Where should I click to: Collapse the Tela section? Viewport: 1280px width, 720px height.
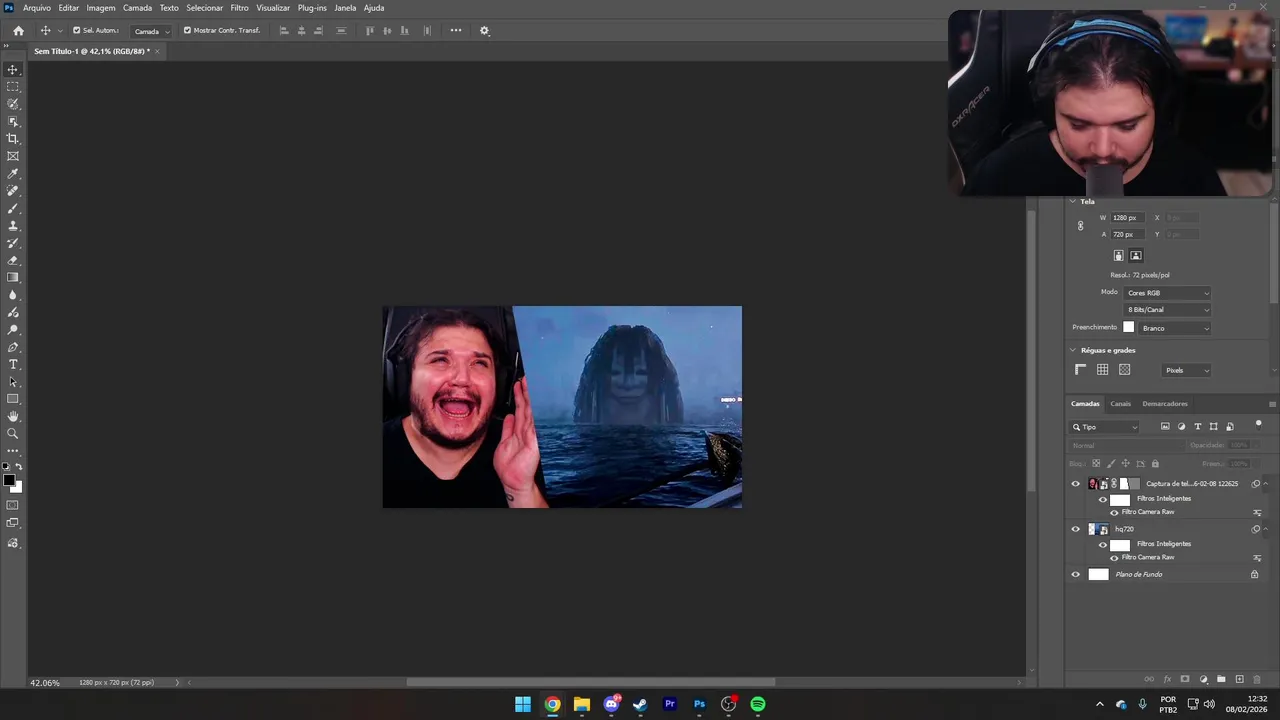pos(1073,202)
